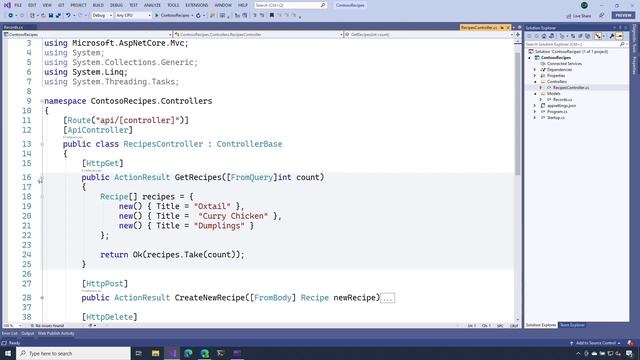Screen dimensions: 640x360
Task: Select Records.cs under the Models folder
Action: (x=562, y=100)
